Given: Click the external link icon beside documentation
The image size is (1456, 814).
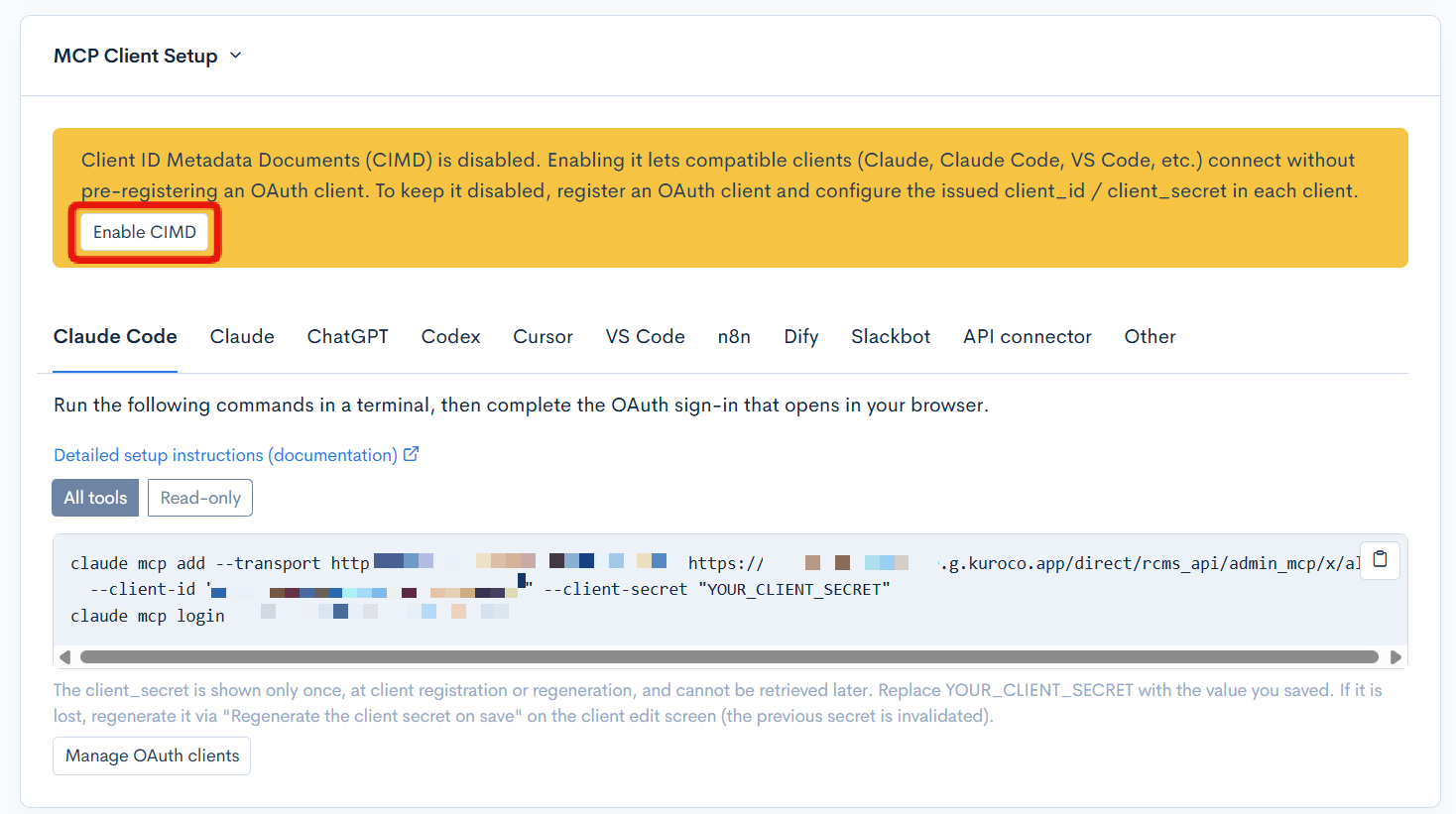Looking at the screenshot, I should (412, 454).
